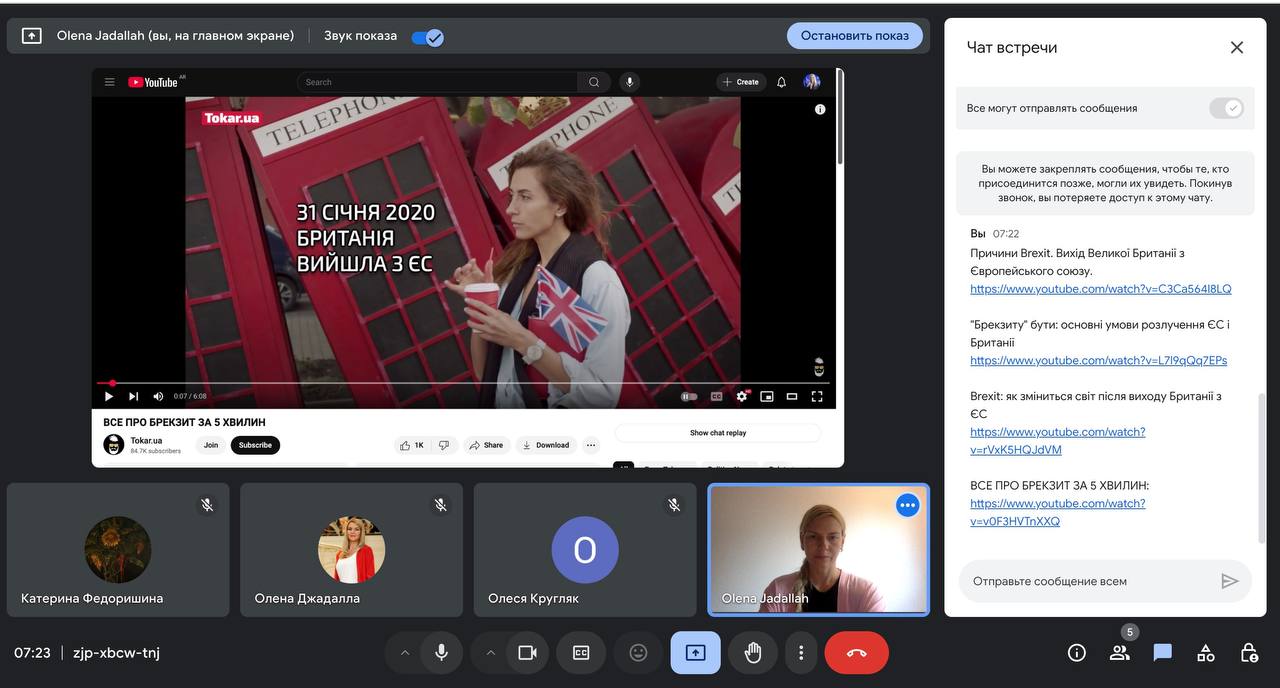Switch to theater mode in player
1280x688 pixels.
tap(792, 396)
